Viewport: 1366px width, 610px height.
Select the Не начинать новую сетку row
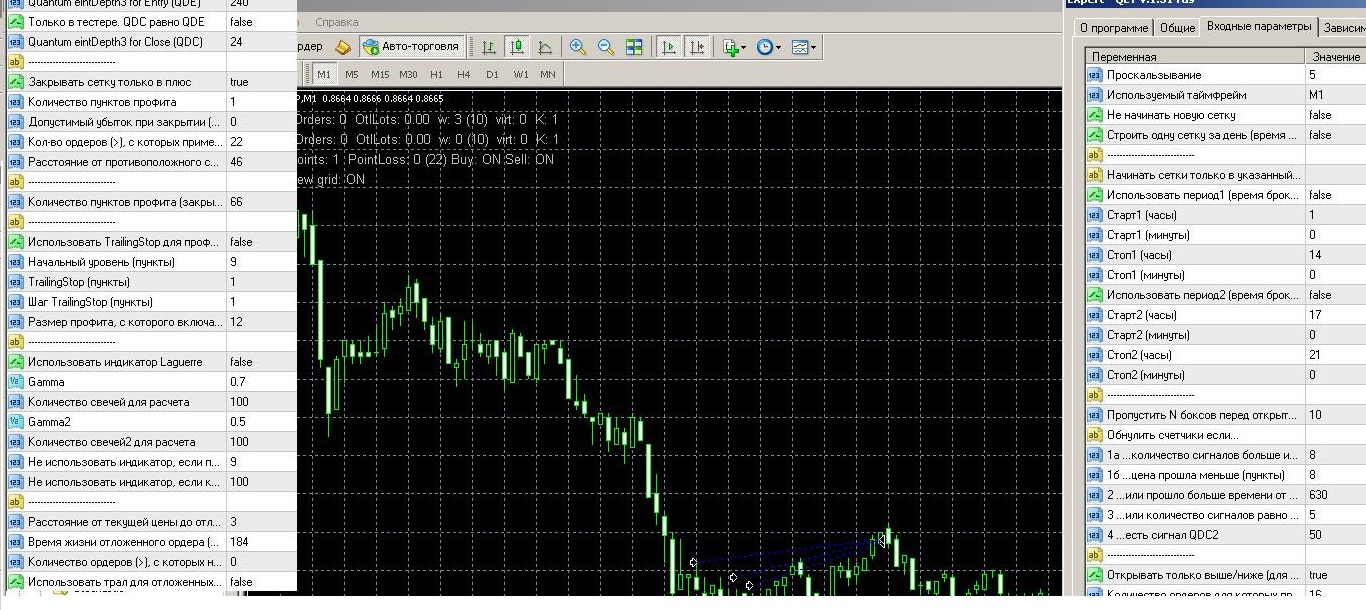pyautogui.click(x=1225, y=115)
